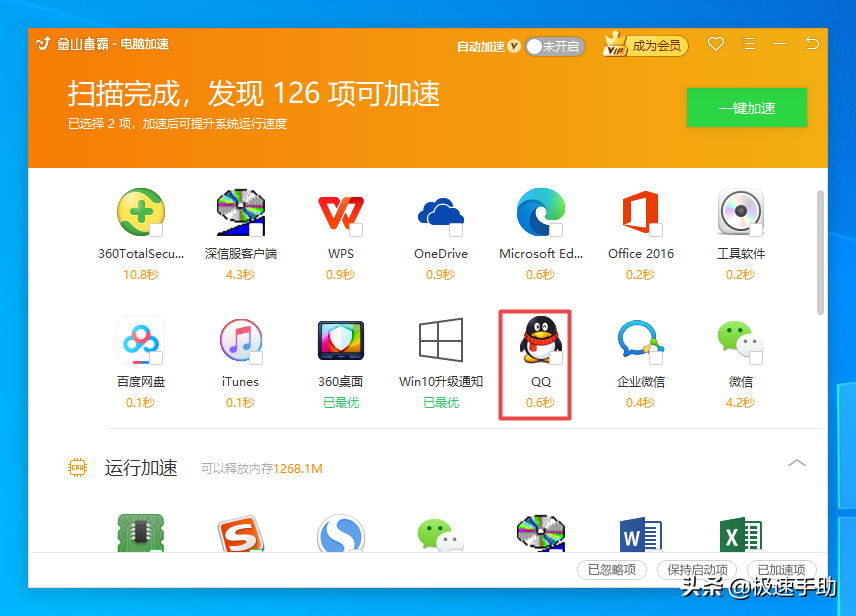Click the 工具软件 disc icon
Image resolution: width=856 pixels, height=616 pixels.
[x=740, y=212]
